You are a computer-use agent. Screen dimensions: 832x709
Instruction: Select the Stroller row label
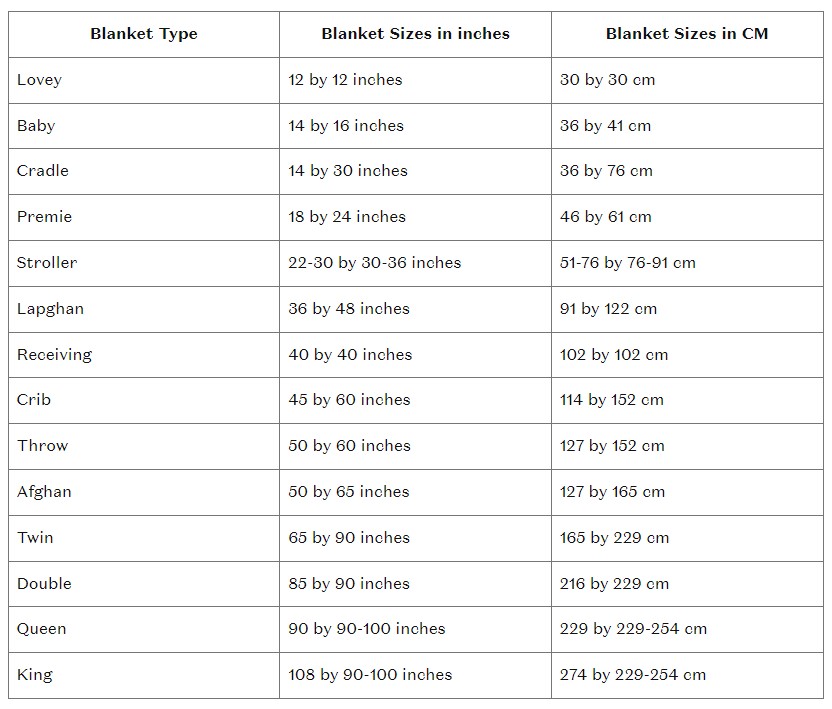[47, 263]
